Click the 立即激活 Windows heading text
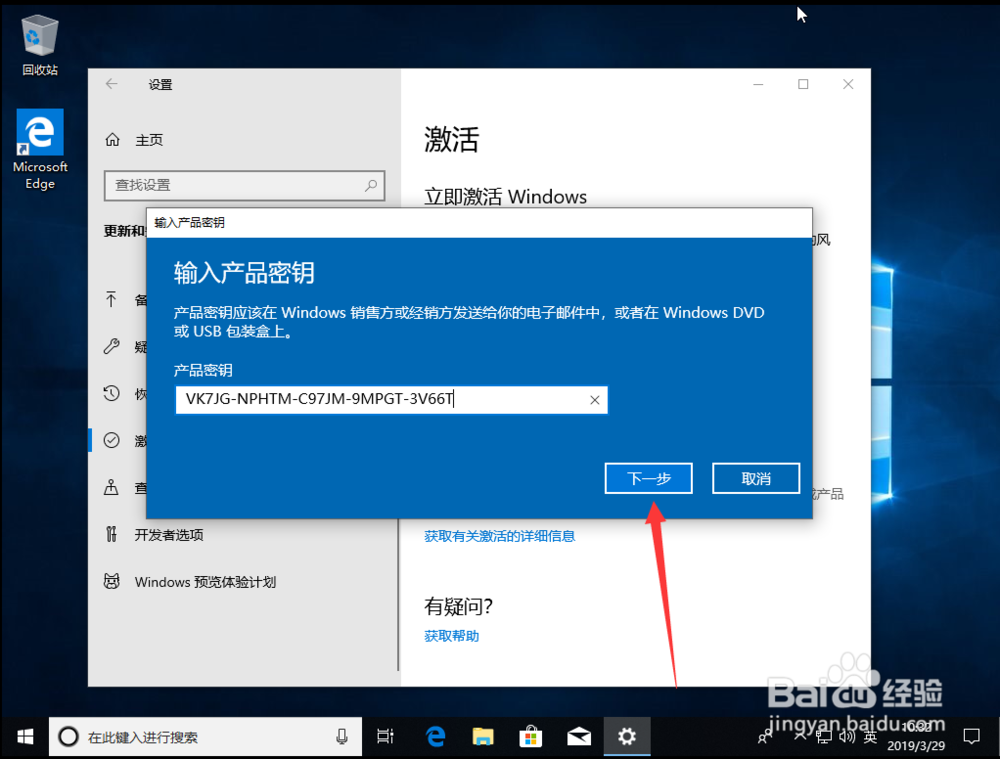This screenshot has height=759, width=1000. (505, 196)
